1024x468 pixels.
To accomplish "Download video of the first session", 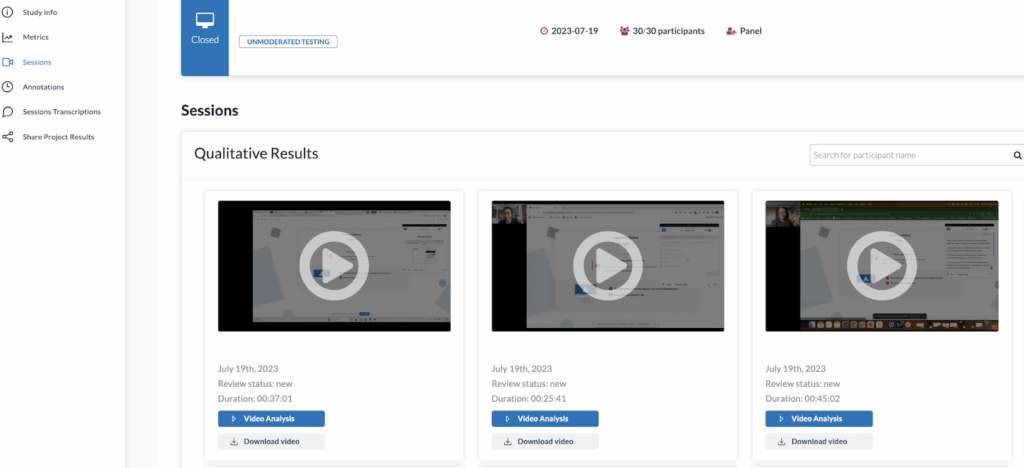I will click(271, 441).
